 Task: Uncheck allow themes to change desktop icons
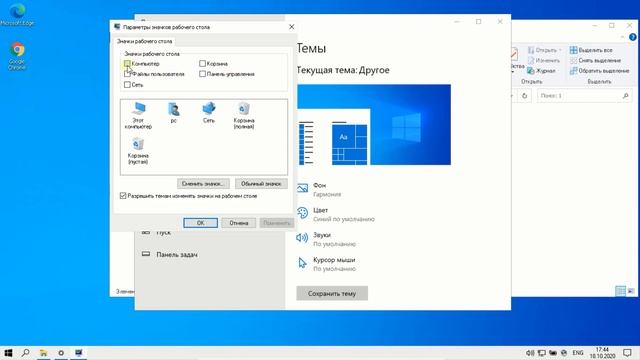coord(123,196)
